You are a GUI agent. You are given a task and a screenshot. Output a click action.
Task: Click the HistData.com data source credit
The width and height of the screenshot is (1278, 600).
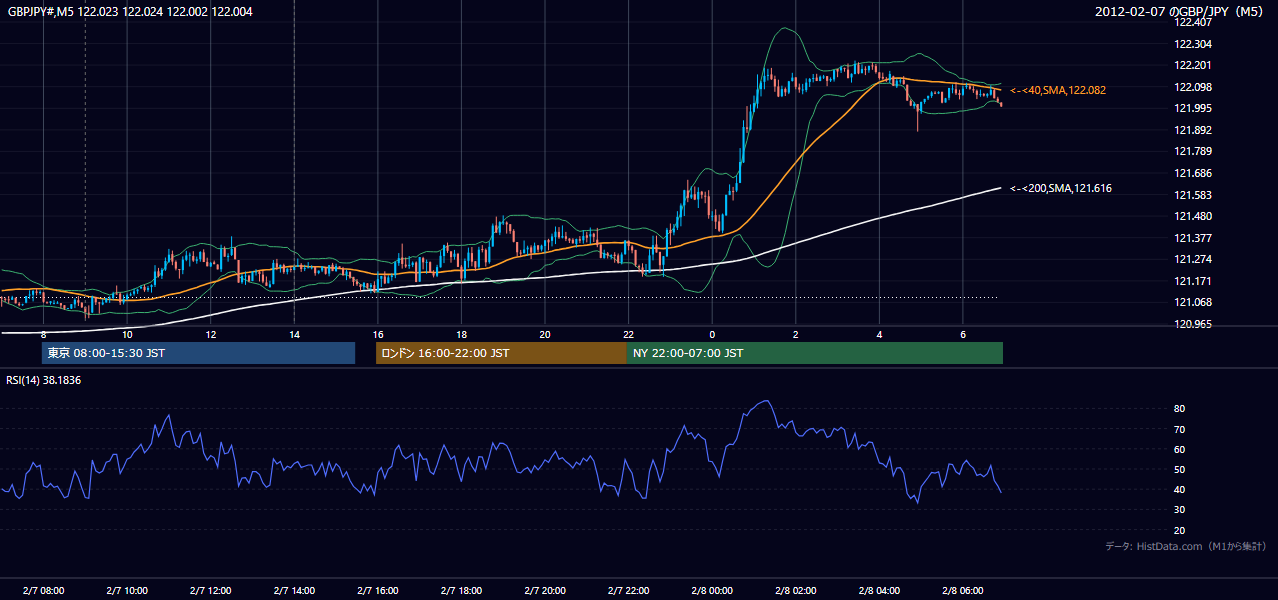(1186, 546)
